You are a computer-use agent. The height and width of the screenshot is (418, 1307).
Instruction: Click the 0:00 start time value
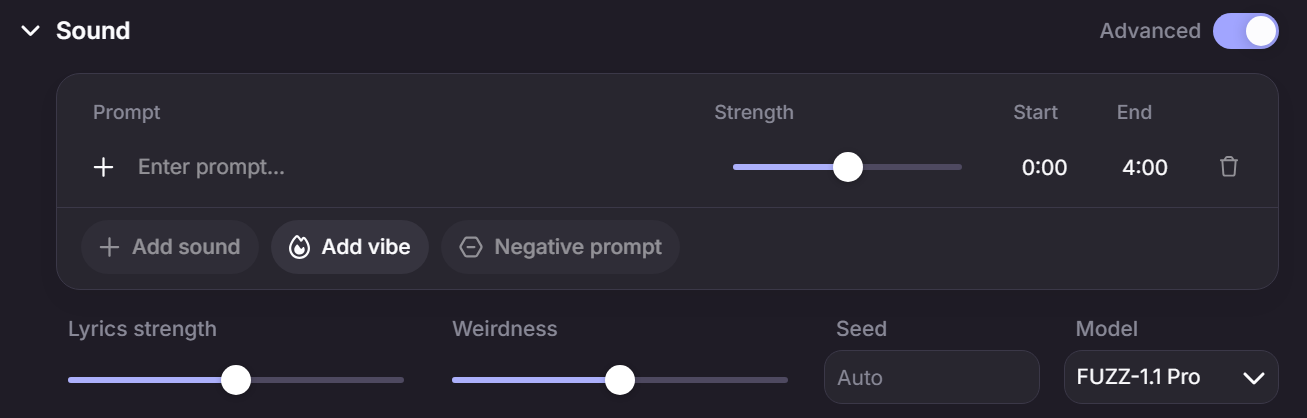(x=1044, y=168)
